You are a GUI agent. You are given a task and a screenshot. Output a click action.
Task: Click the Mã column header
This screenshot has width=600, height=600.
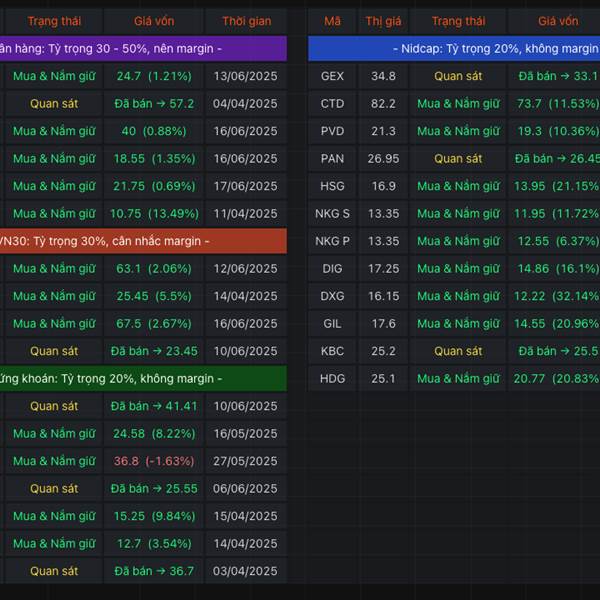332,21
